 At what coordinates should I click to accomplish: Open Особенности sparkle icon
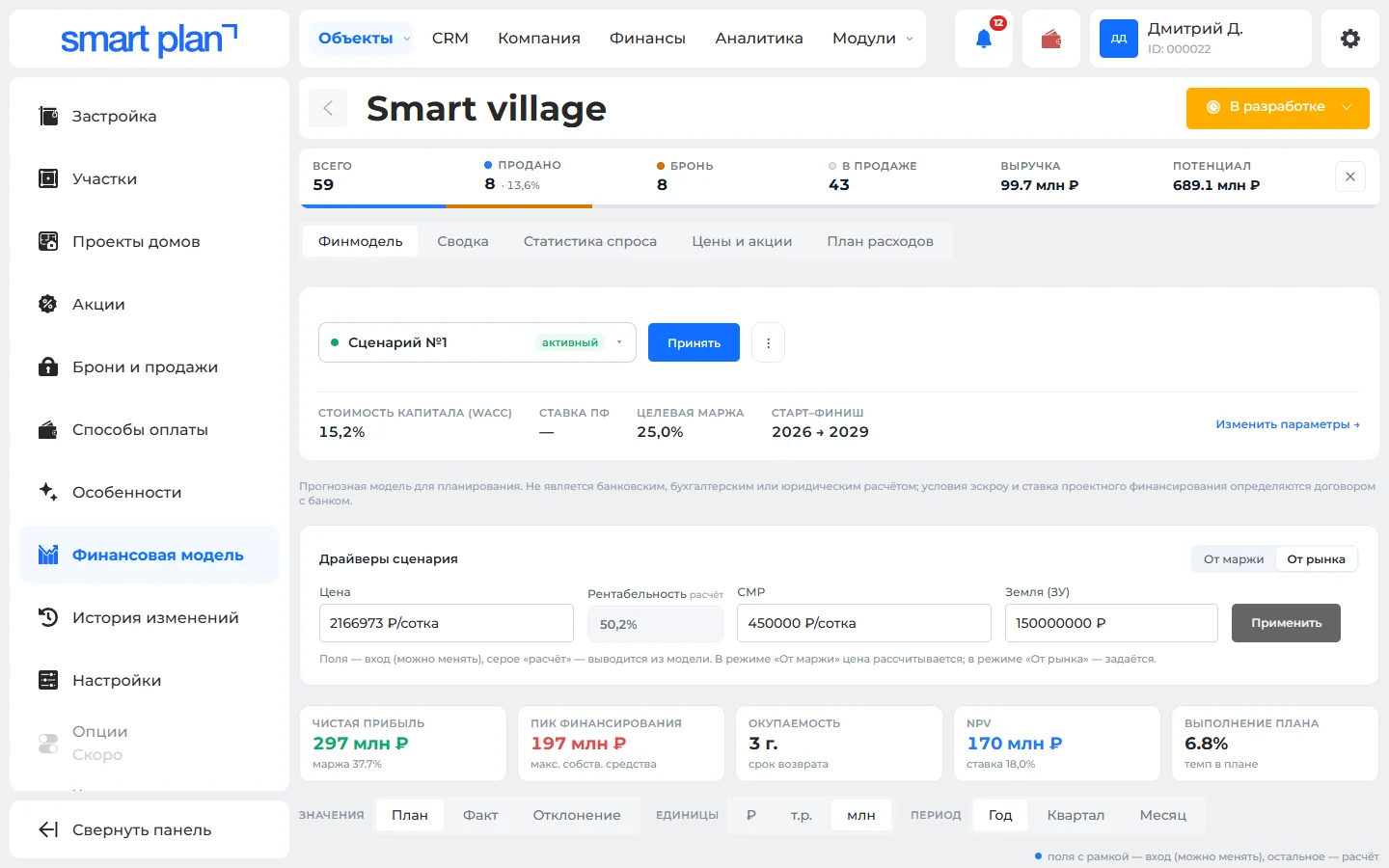48,493
